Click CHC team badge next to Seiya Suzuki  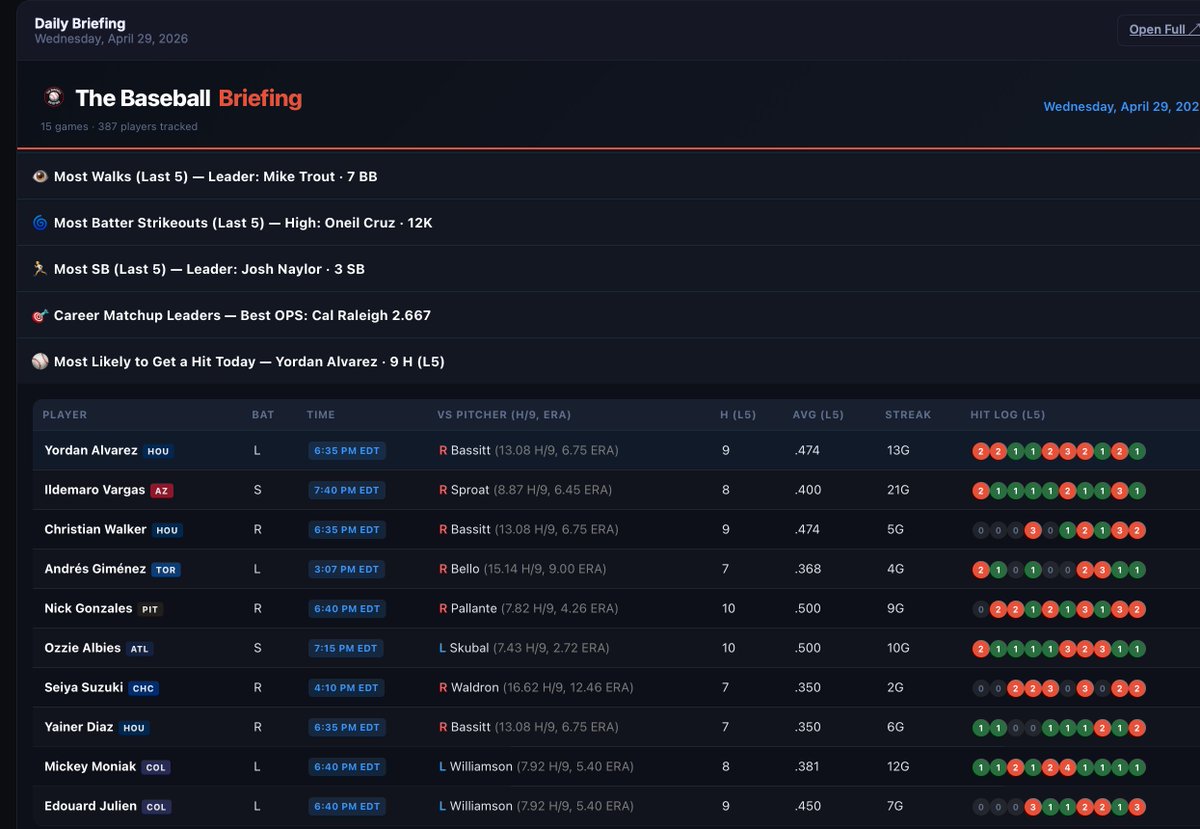pyautogui.click(x=144, y=688)
